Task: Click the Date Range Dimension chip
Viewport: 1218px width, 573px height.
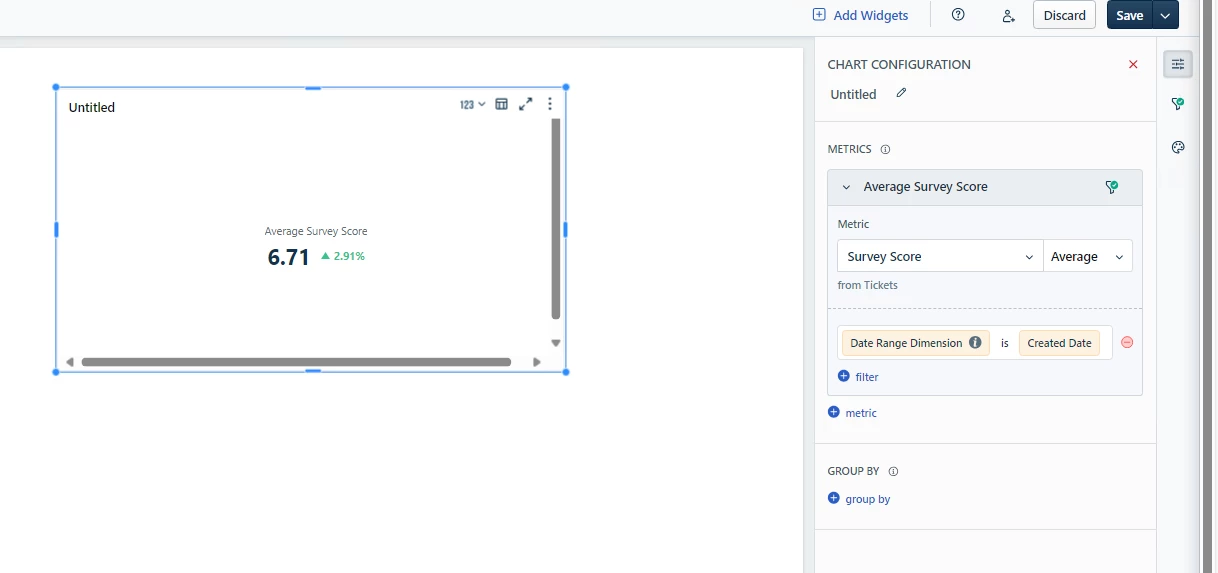Action: (915, 343)
